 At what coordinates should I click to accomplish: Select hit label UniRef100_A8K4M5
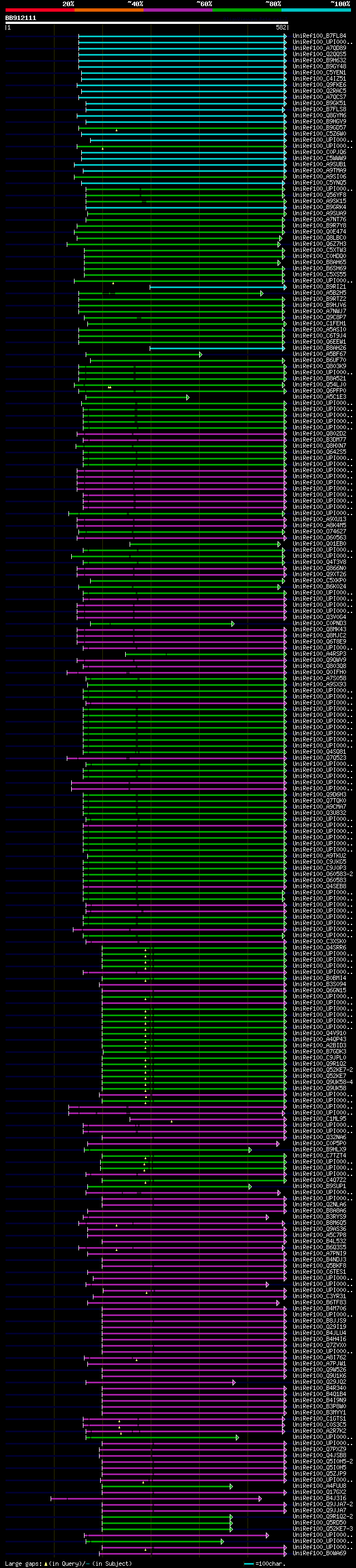click(x=319, y=525)
